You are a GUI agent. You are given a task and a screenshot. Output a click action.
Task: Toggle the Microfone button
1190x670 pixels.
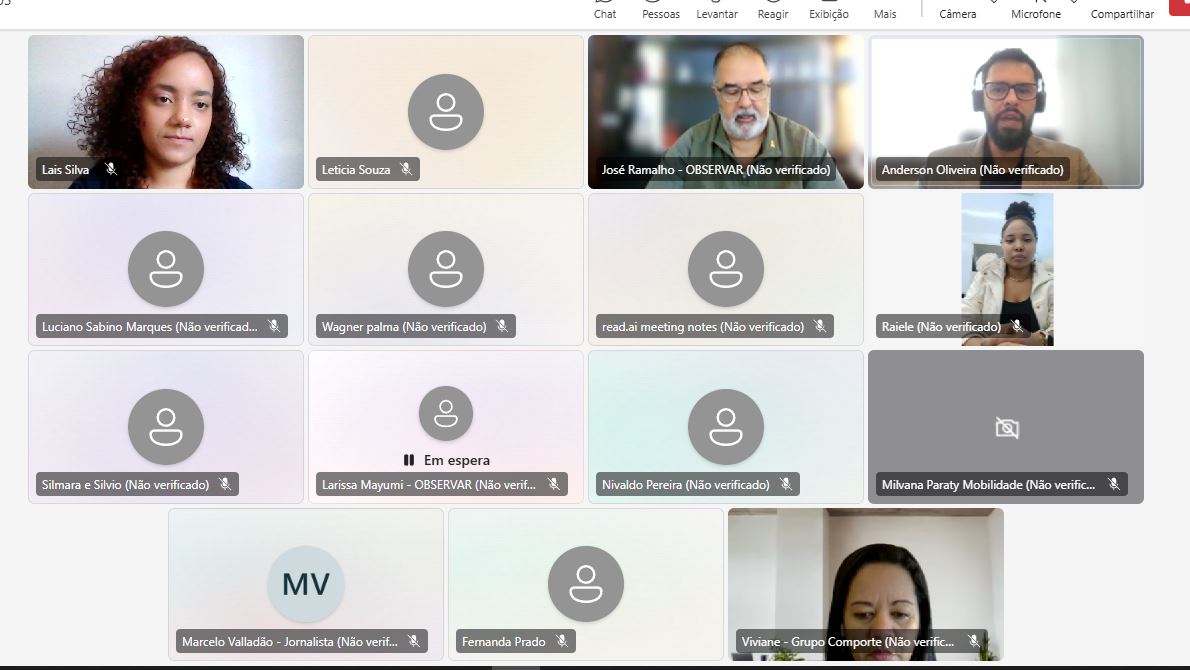pos(1036,11)
